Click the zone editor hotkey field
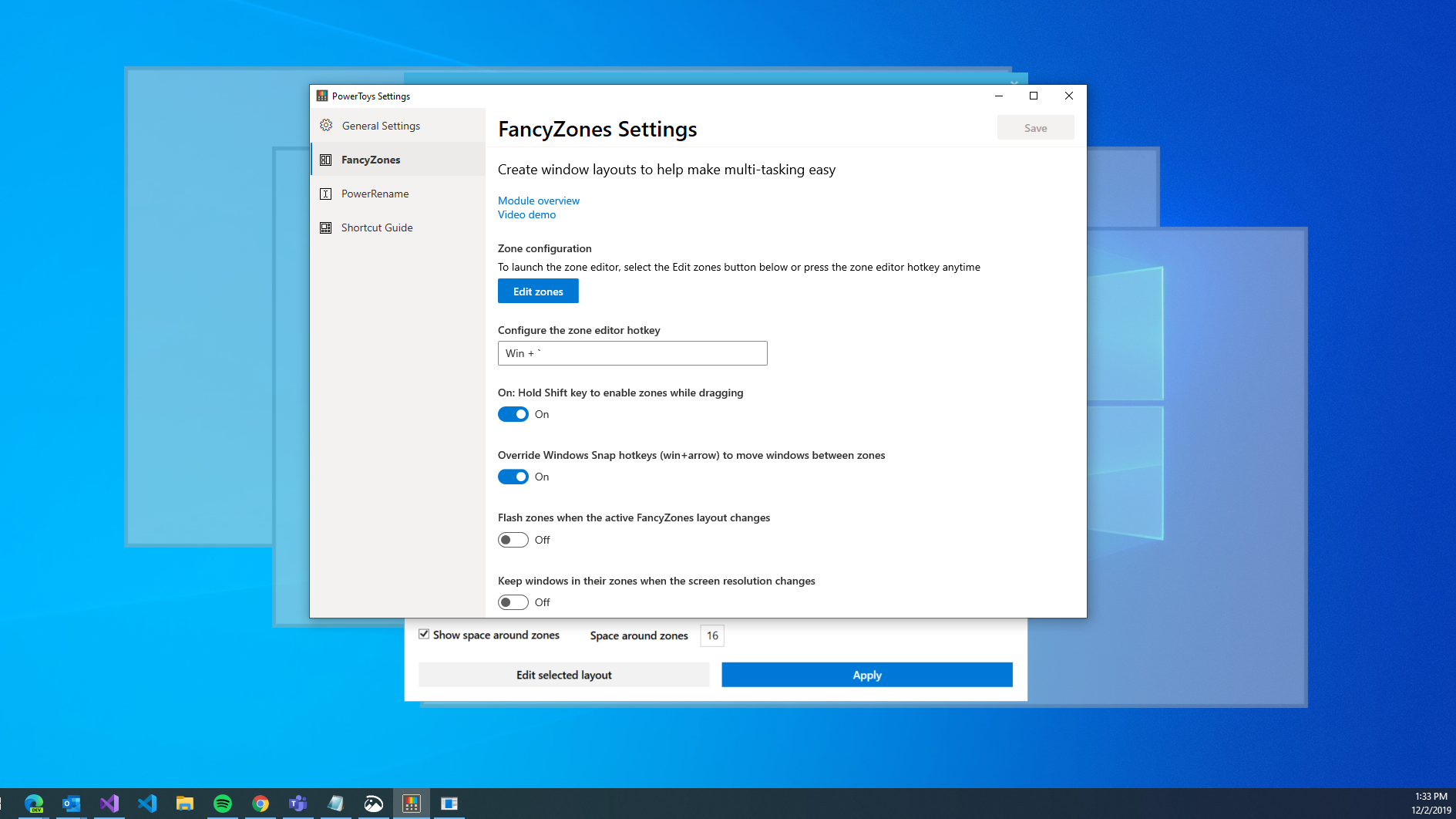The image size is (1456, 819). [x=632, y=352]
